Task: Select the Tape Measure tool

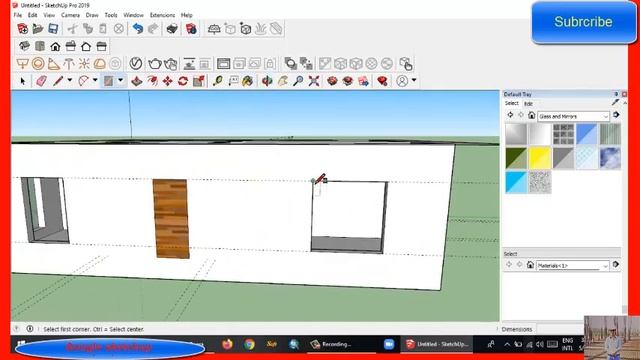Action: point(218,81)
